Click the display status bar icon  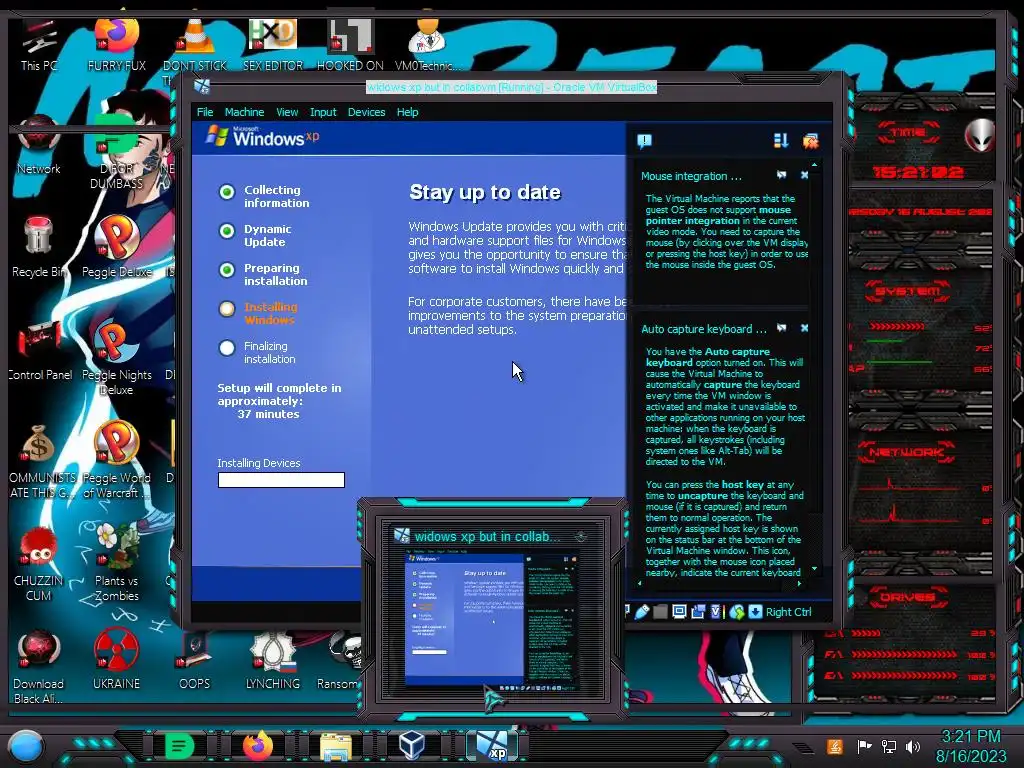coord(679,612)
